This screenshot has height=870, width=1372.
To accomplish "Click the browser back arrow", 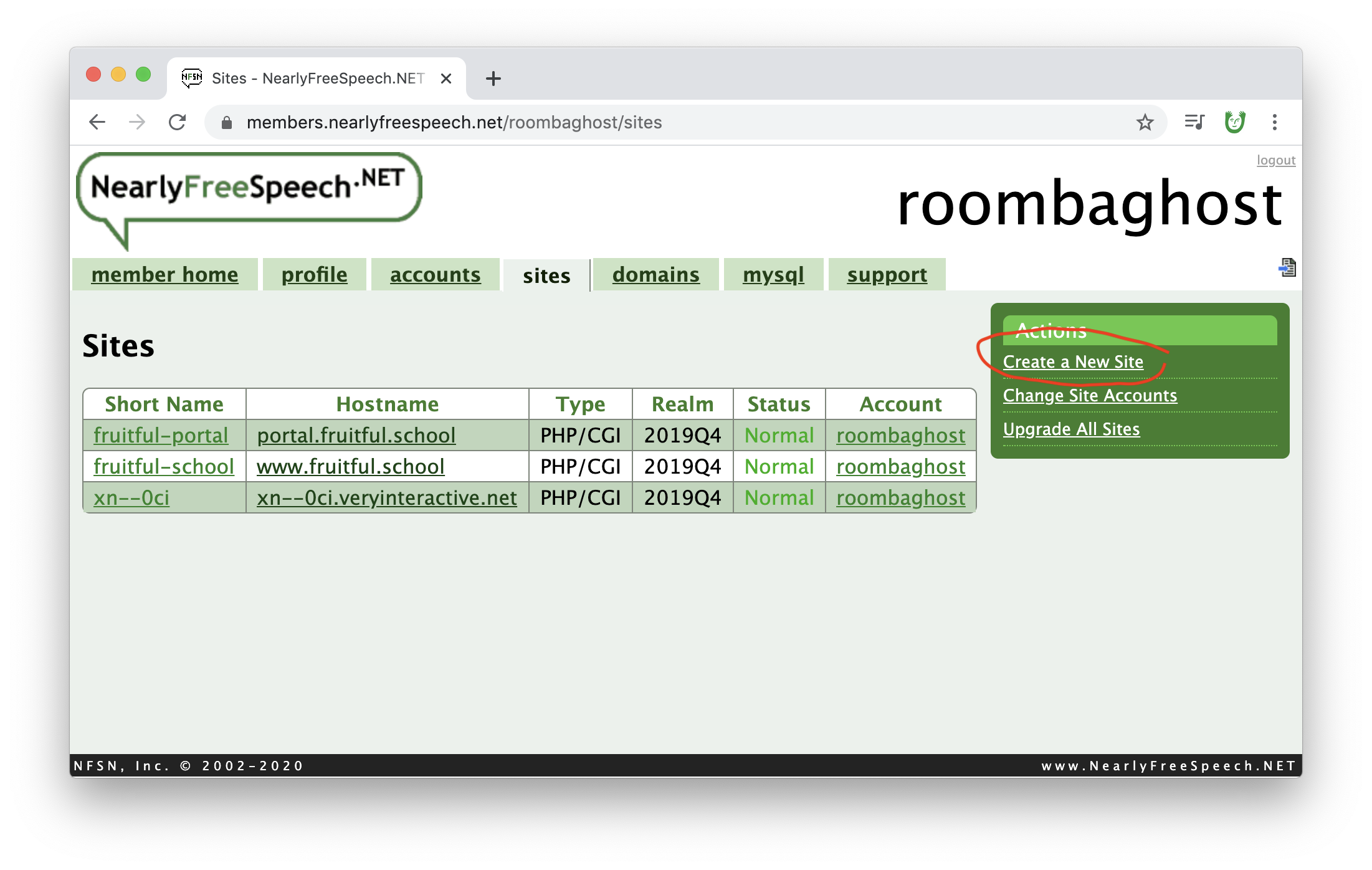I will [97, 122].
